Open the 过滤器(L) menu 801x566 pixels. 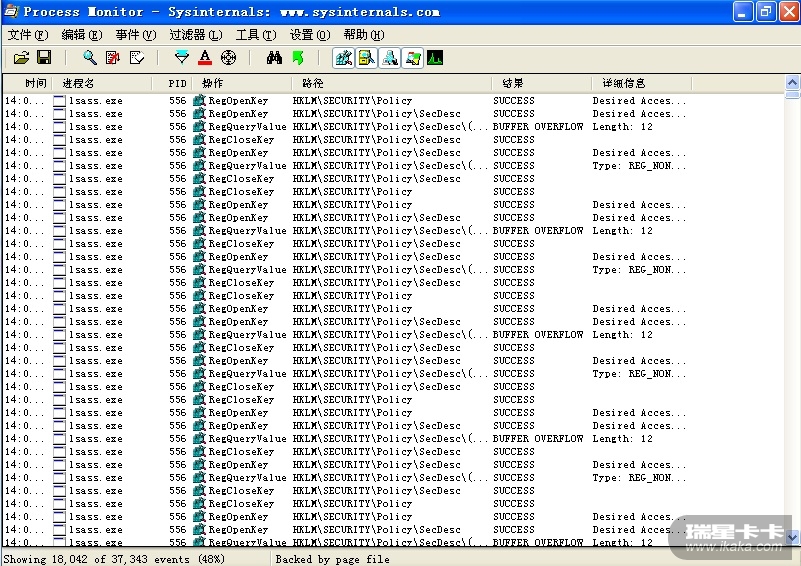(x=195, y=35)
